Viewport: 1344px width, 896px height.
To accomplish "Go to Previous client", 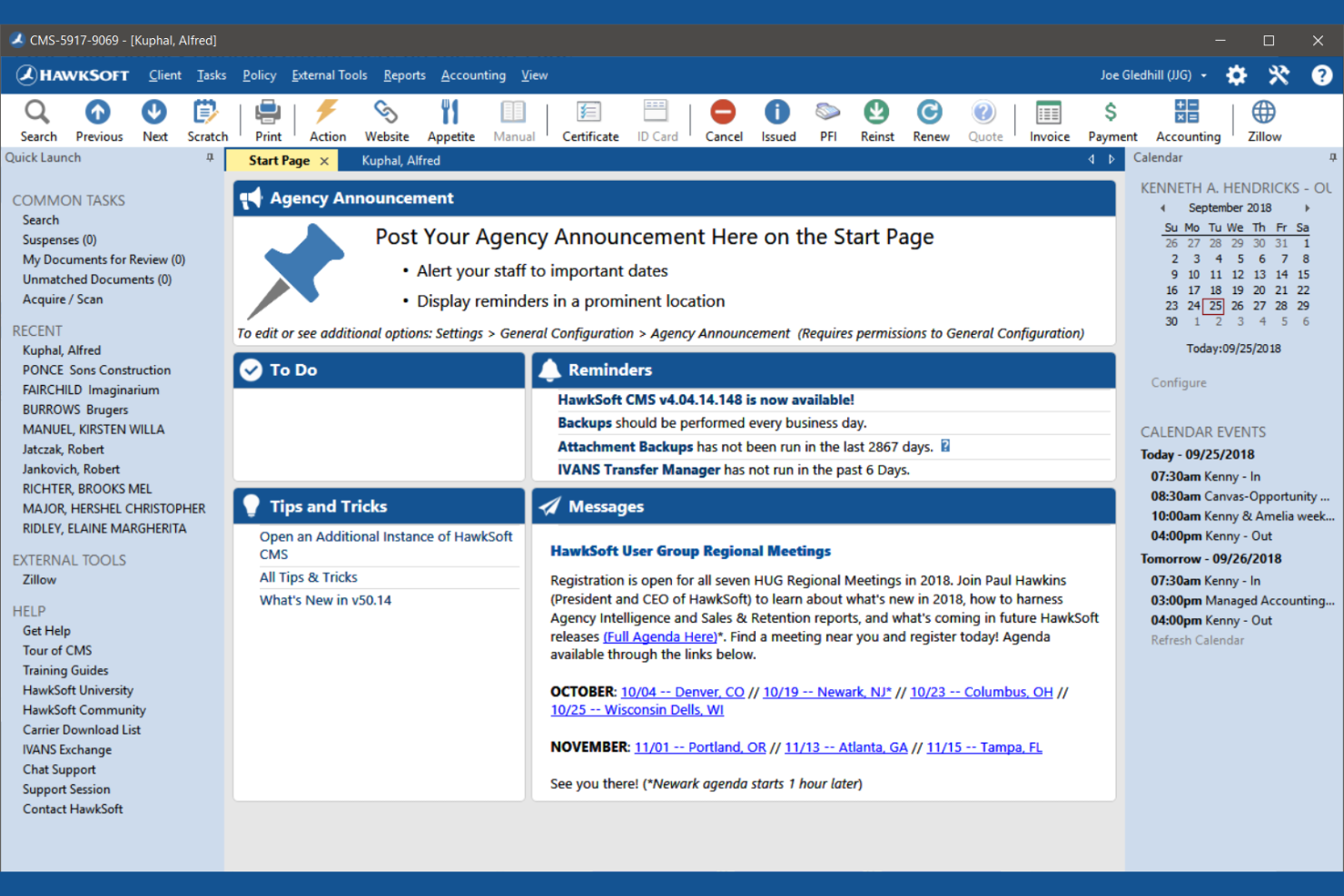I will click(99, 121).
